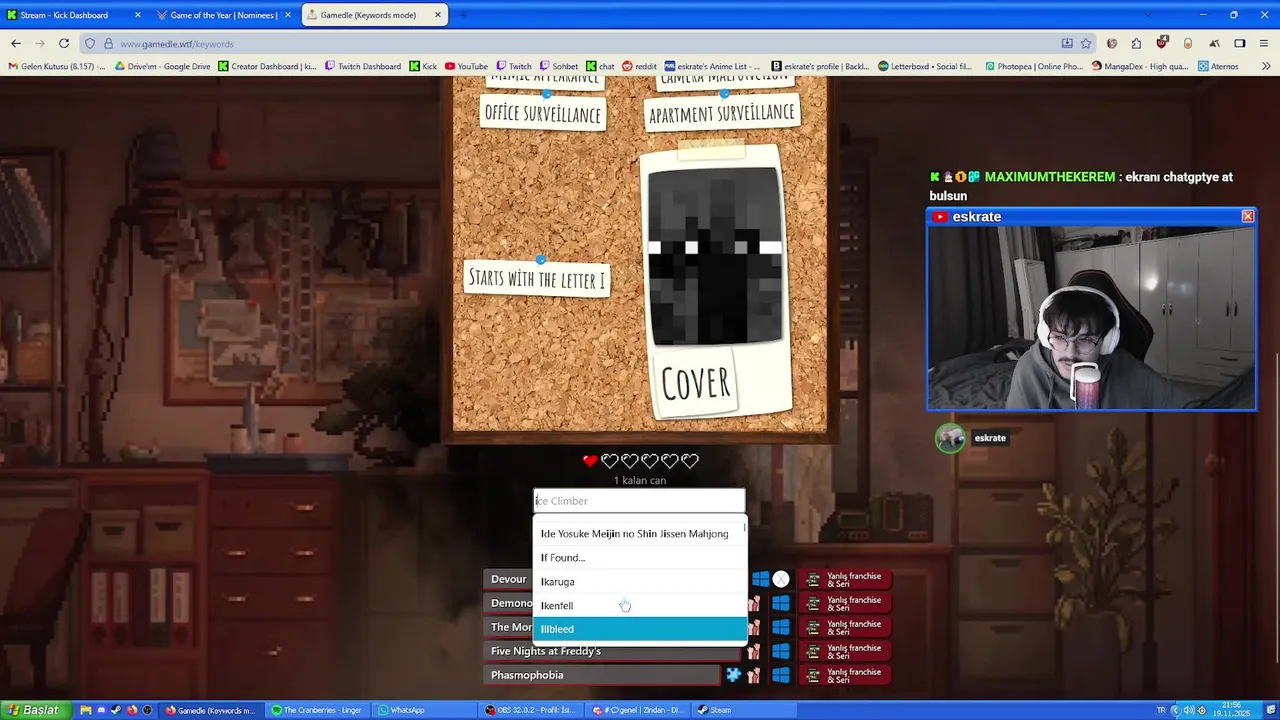Click the volume icon in system tray
1280x720 pixels.
click(x=1187, y=710)
